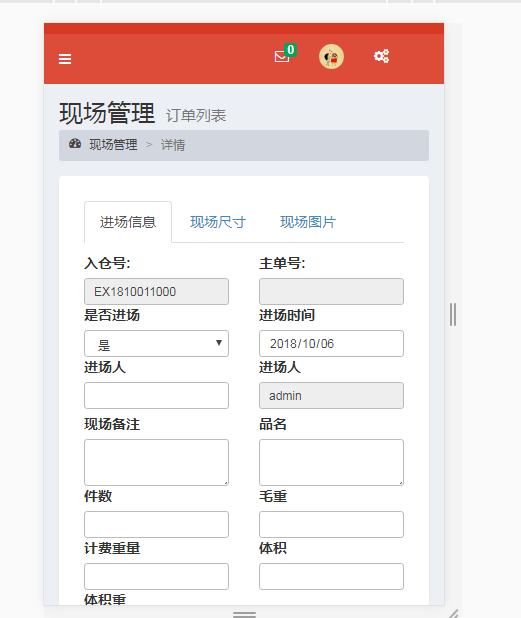Click the green message count badge
521x618 pixels.
(290, 50)
